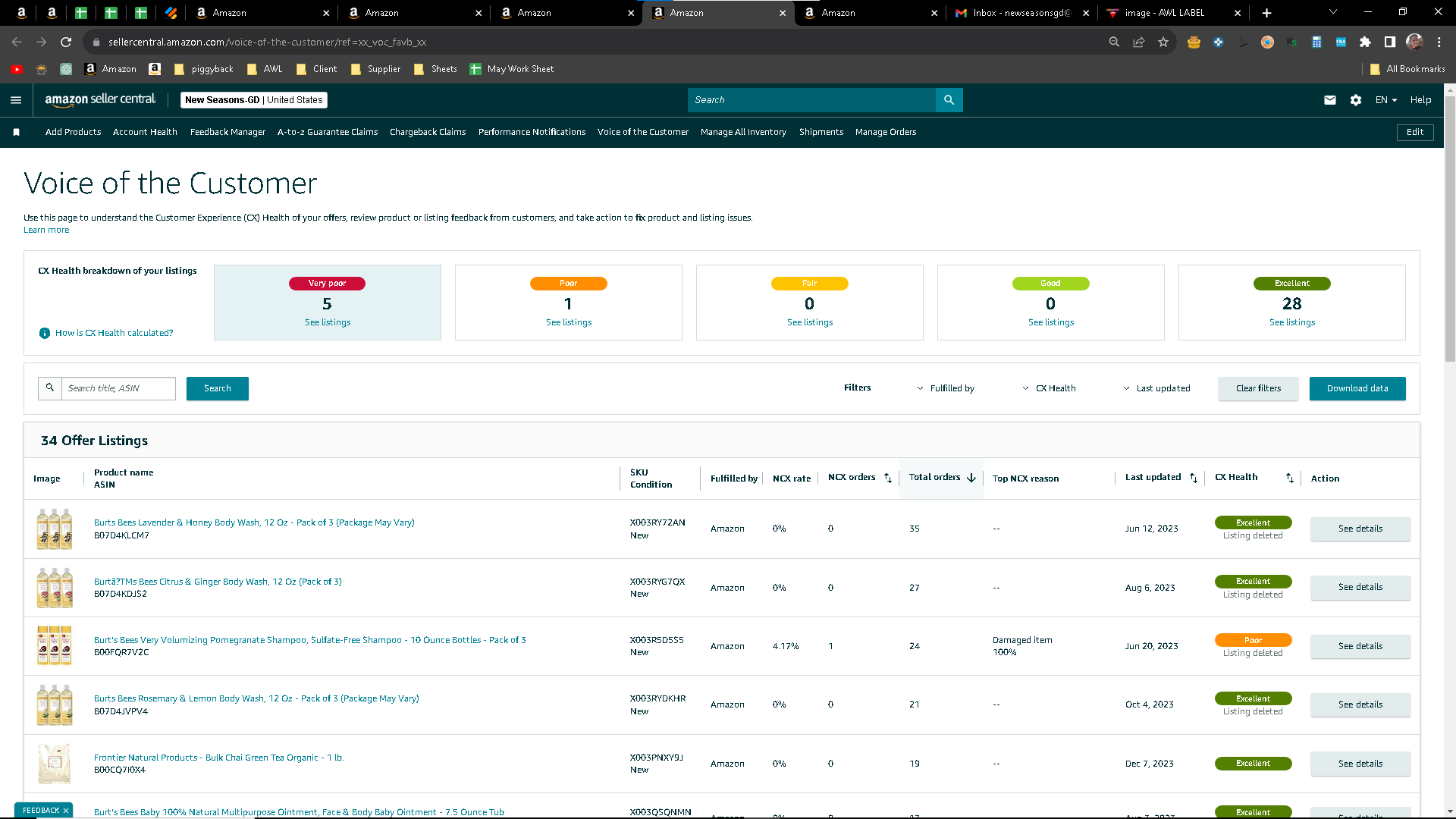This screenshot has height=819, width=1456.
Task: Click the browser zoom magnifier icon
Action: coord(1114,42)
